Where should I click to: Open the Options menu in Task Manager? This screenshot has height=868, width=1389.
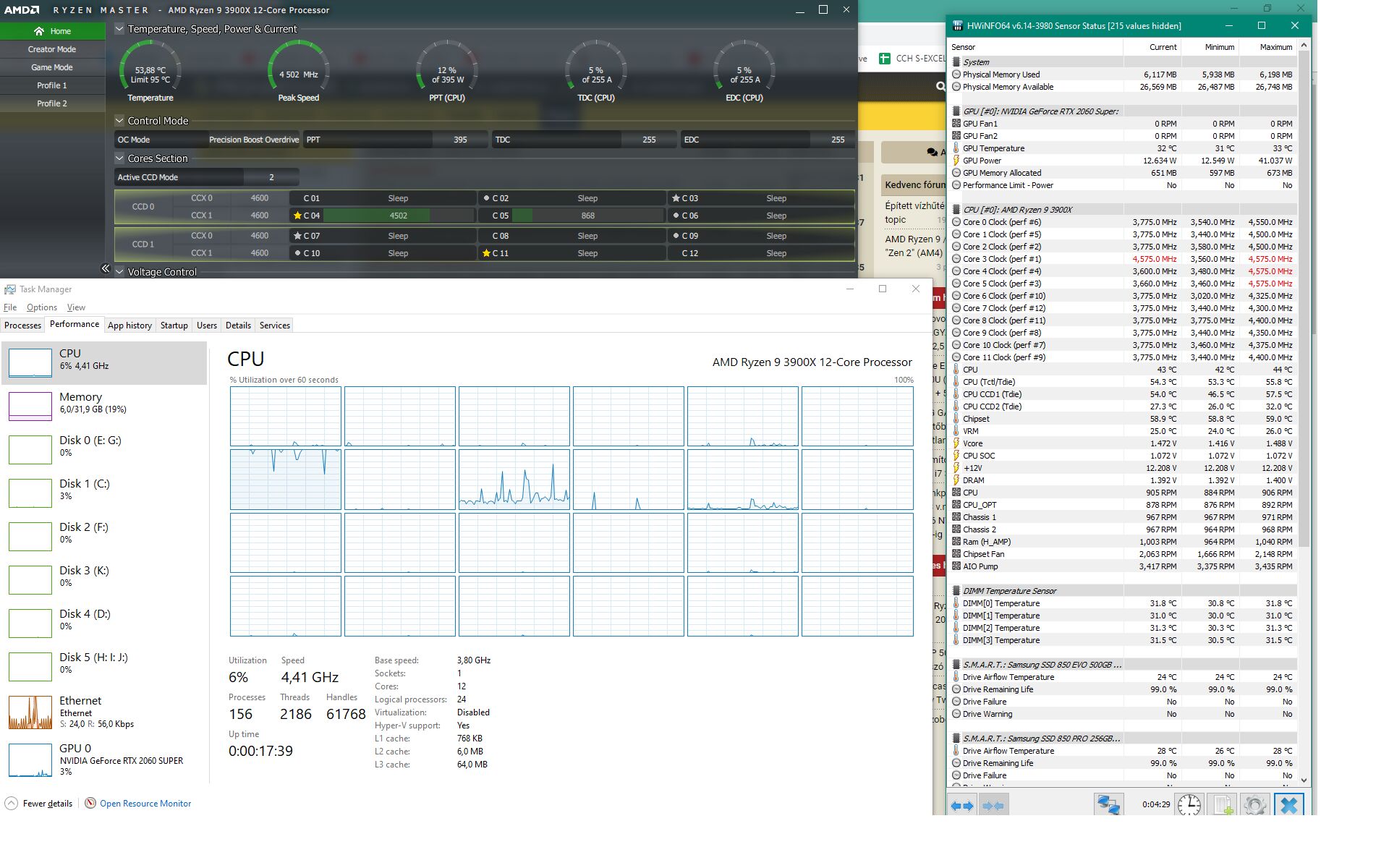42,307
